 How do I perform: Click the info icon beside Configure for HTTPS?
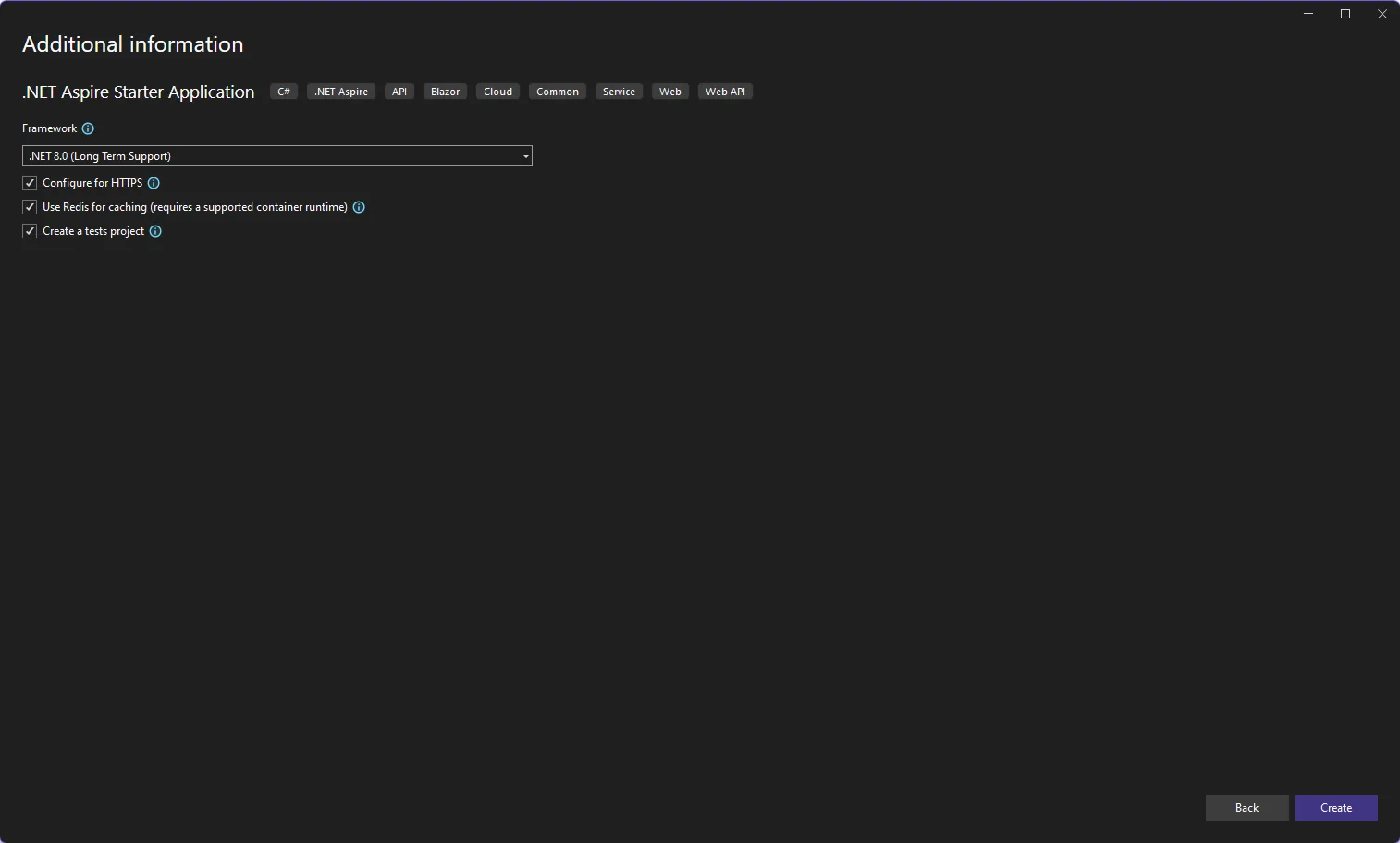pos(154,183)
